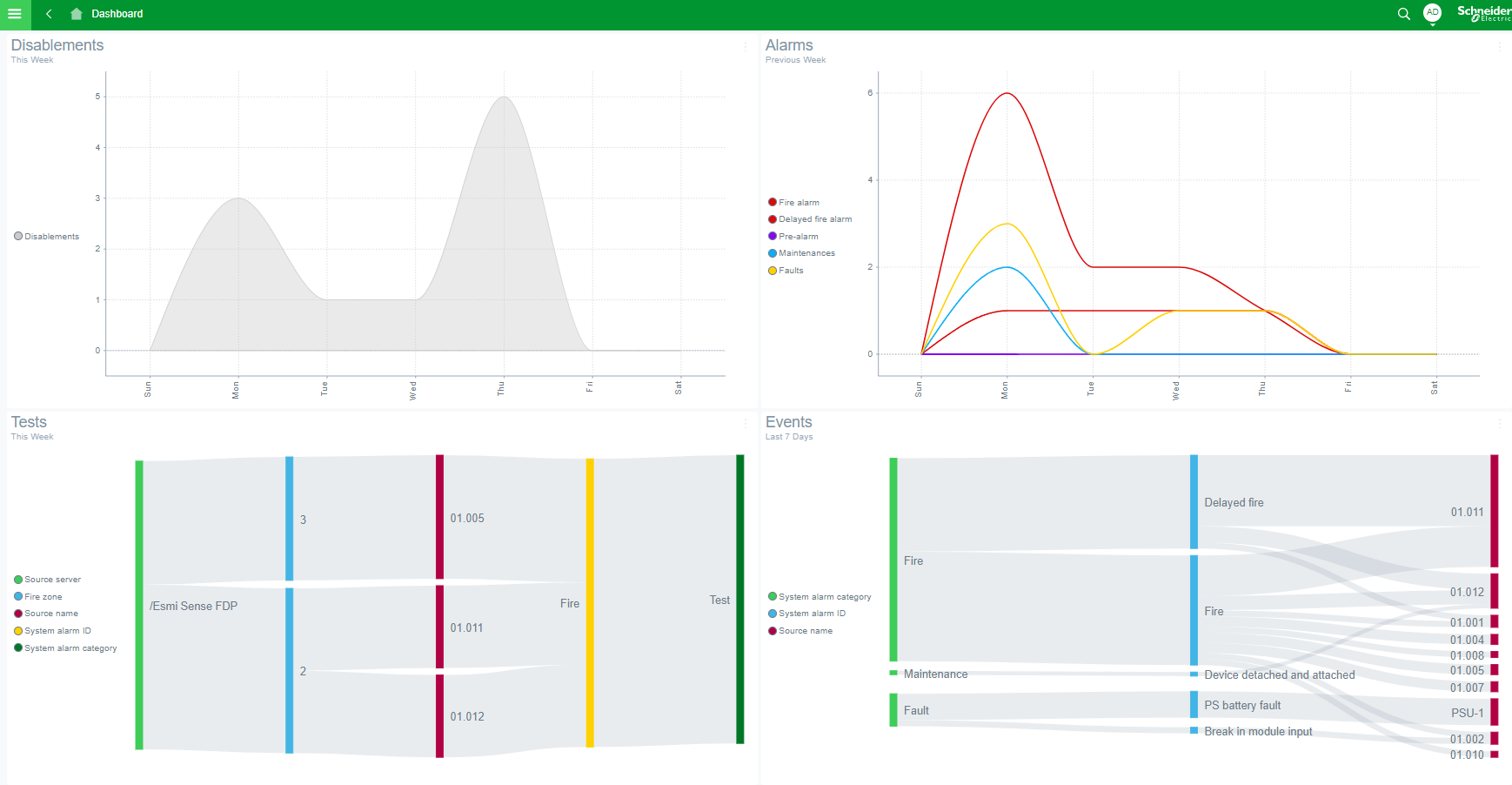1512x785 pixels.
Task: Open Disablements panel three-dot menu
Action: (x=746, y=47)
